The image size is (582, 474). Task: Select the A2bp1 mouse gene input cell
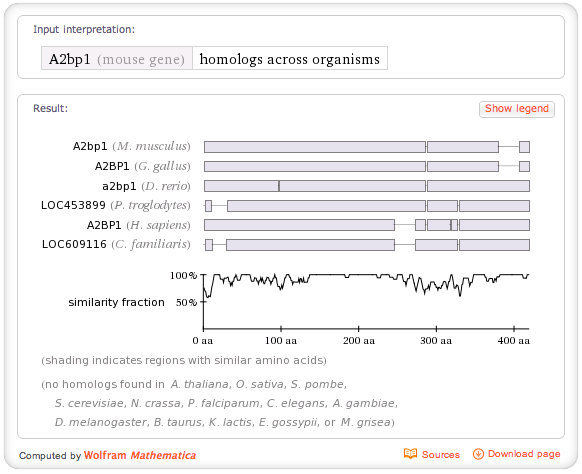pyautogui.click(x=117, y=59)
